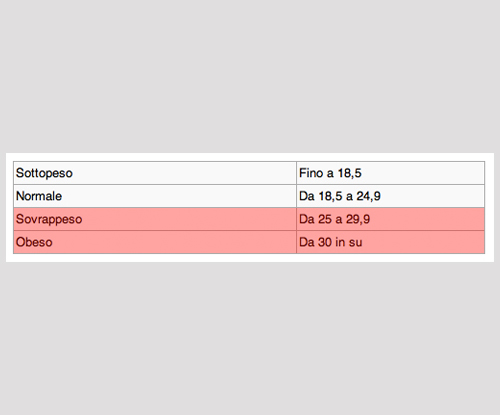Click the word "Da" in Obeso row
Viewport: 500px width, 415px height.
tap(307, 242)
